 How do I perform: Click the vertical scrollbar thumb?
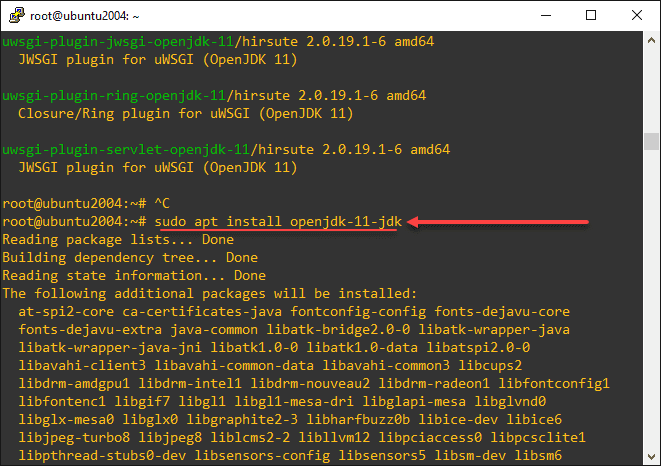[x=651, y=141]
